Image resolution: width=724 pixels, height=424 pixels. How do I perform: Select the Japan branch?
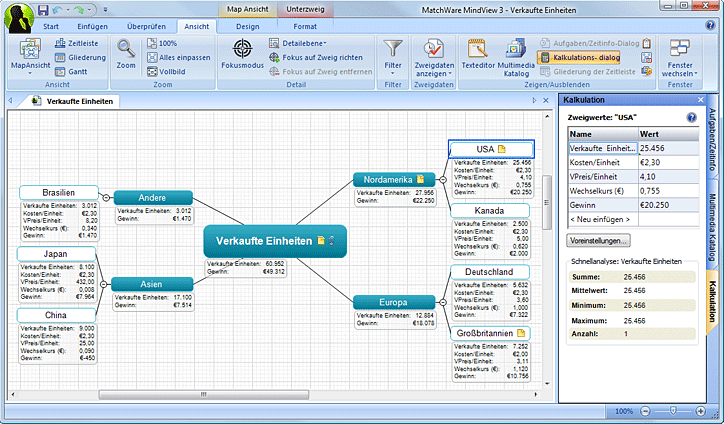point(56,254)
